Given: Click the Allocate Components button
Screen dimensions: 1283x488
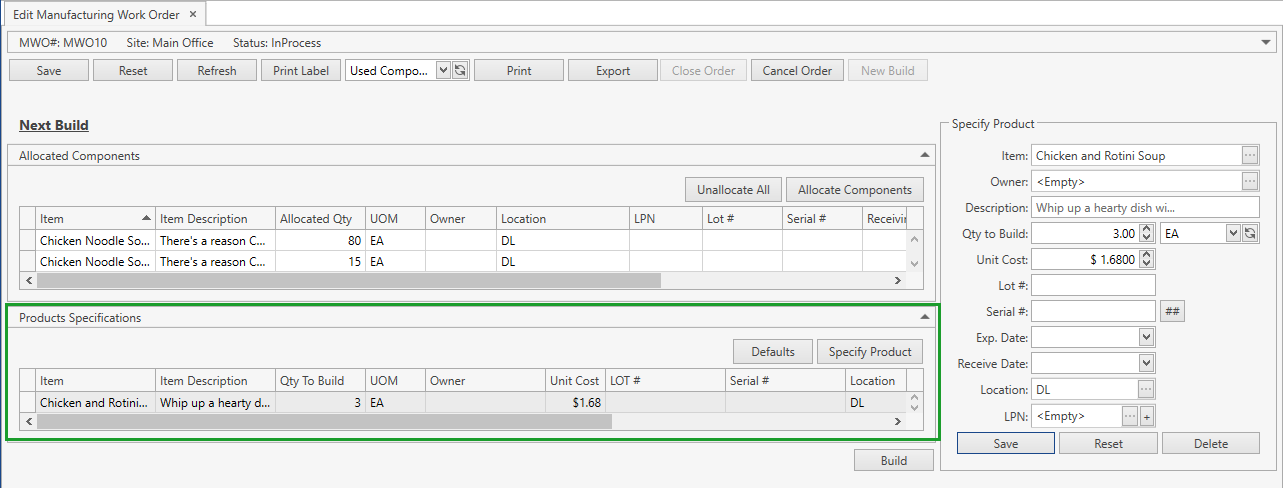Looking at the screenshot, I should 854,190.
